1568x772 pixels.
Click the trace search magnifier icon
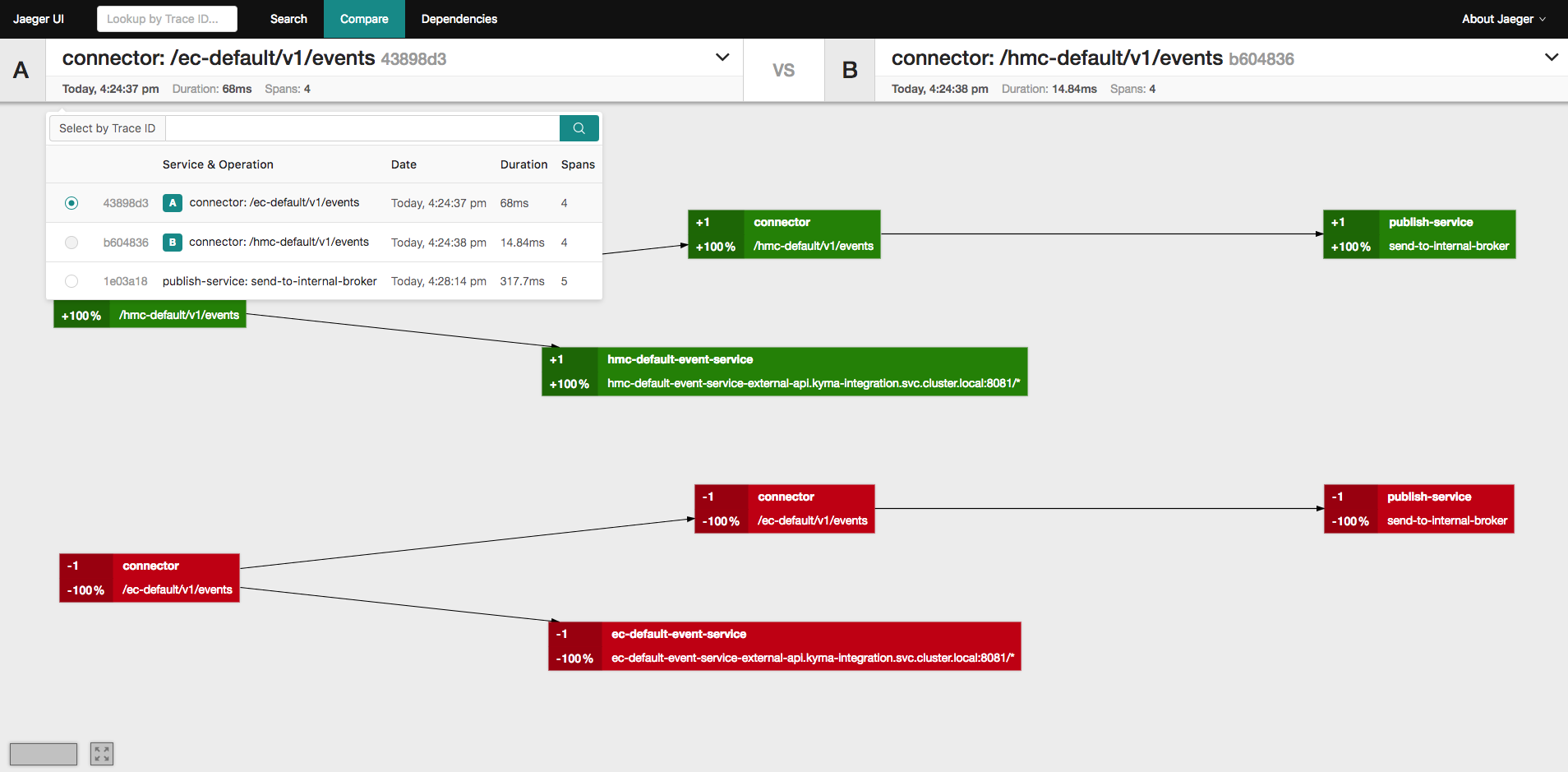click(x=579, y=128)
